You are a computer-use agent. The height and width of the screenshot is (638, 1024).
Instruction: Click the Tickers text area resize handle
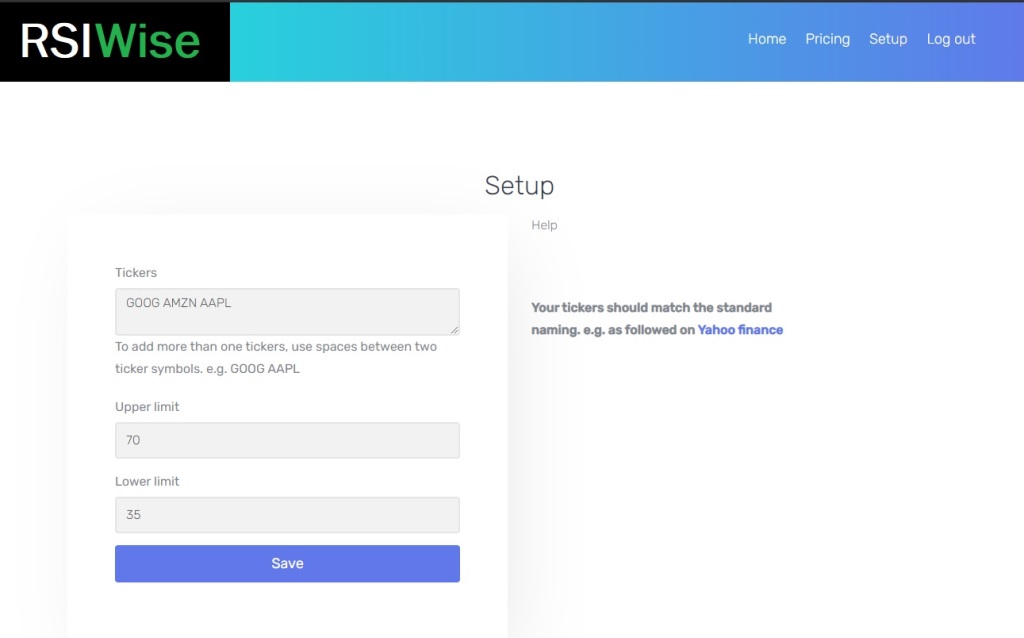click(x=455, y=330)
